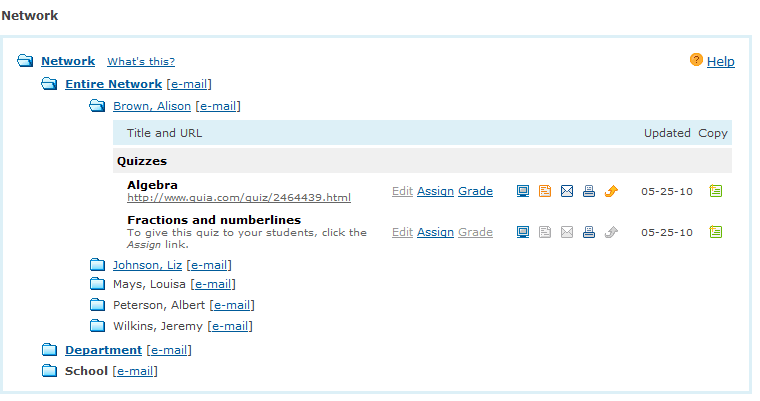Screen dimensions: 760x401
Task: Click Grade link for the Algebra quiz
Action: [475, 191]
